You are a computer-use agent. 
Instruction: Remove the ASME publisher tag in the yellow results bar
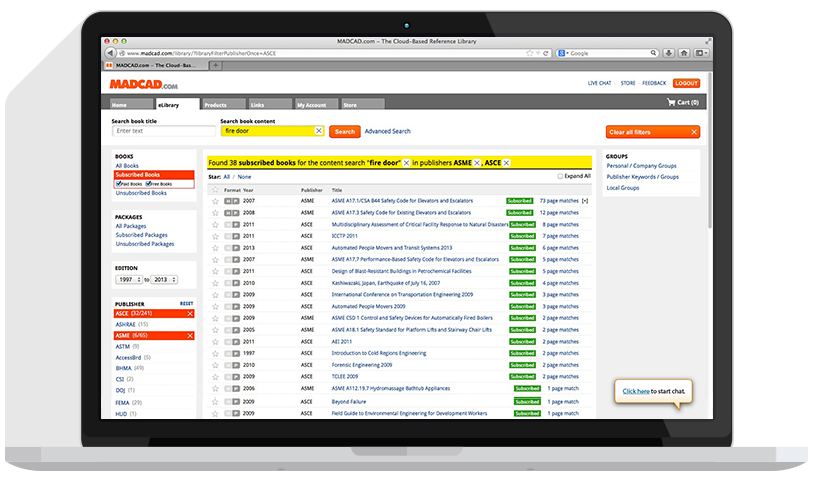477,163
